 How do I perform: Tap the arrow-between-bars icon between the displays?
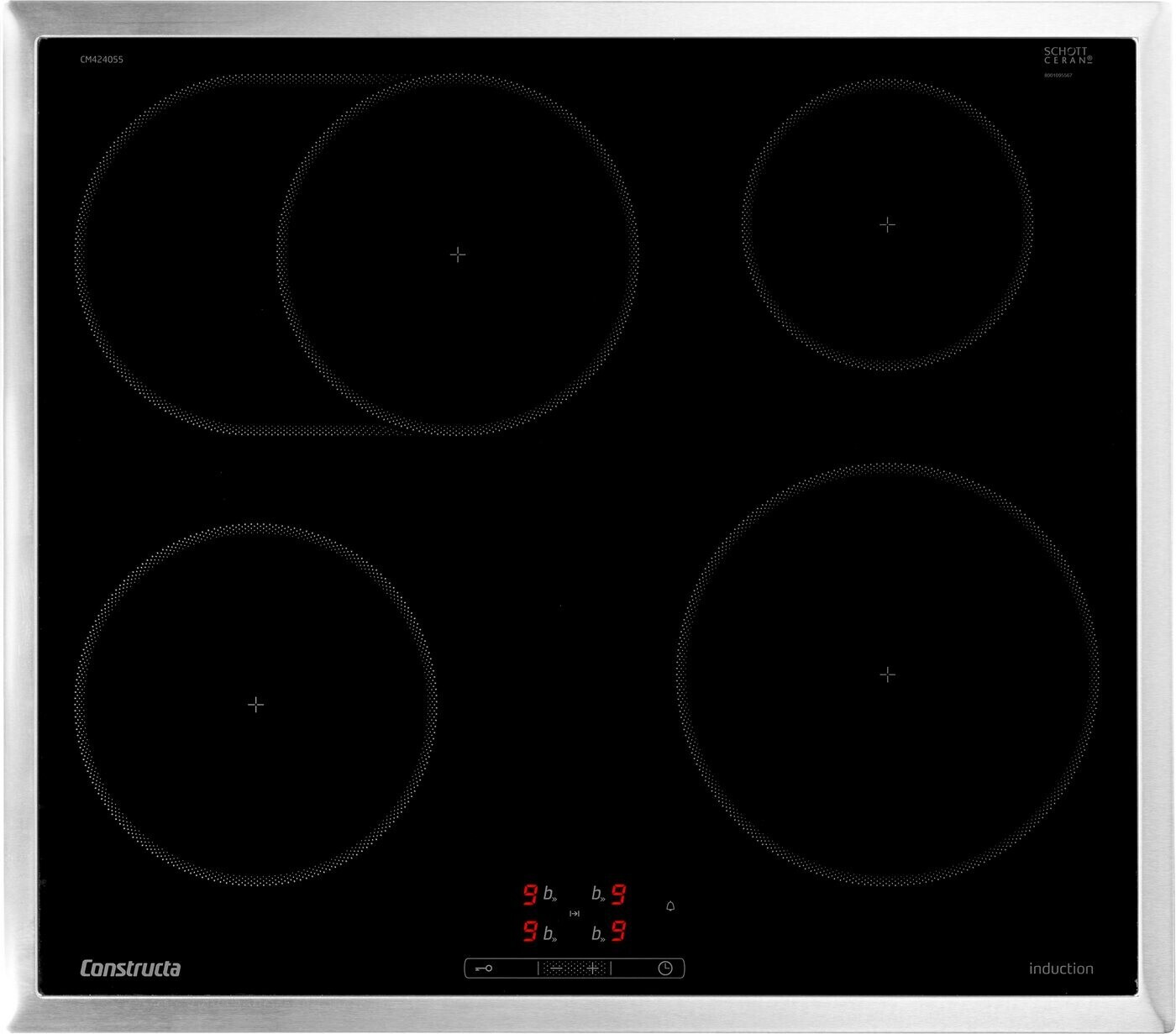[575, 913]
